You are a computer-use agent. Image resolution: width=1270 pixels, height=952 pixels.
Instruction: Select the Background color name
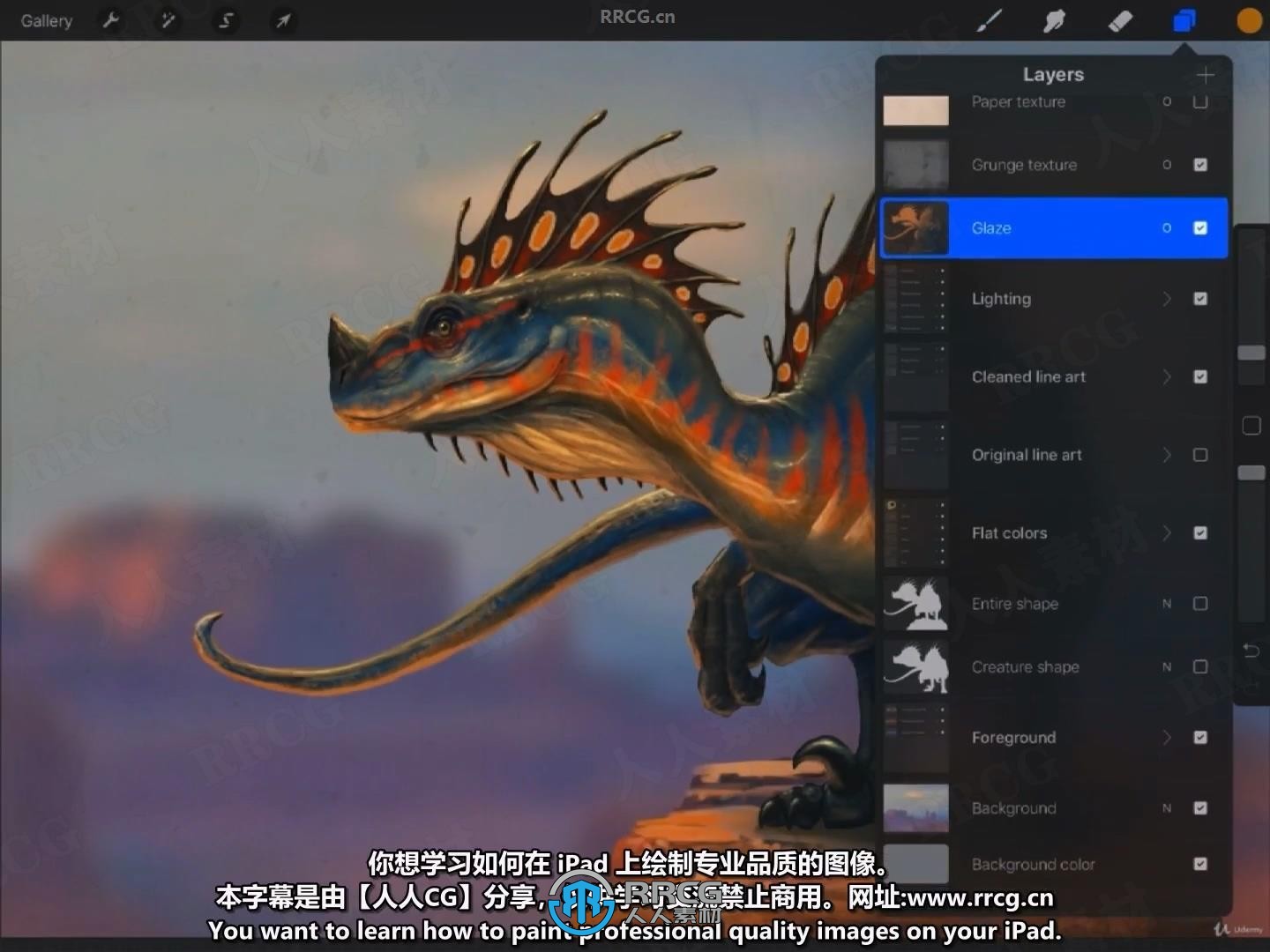click(x=1033, y=864)
